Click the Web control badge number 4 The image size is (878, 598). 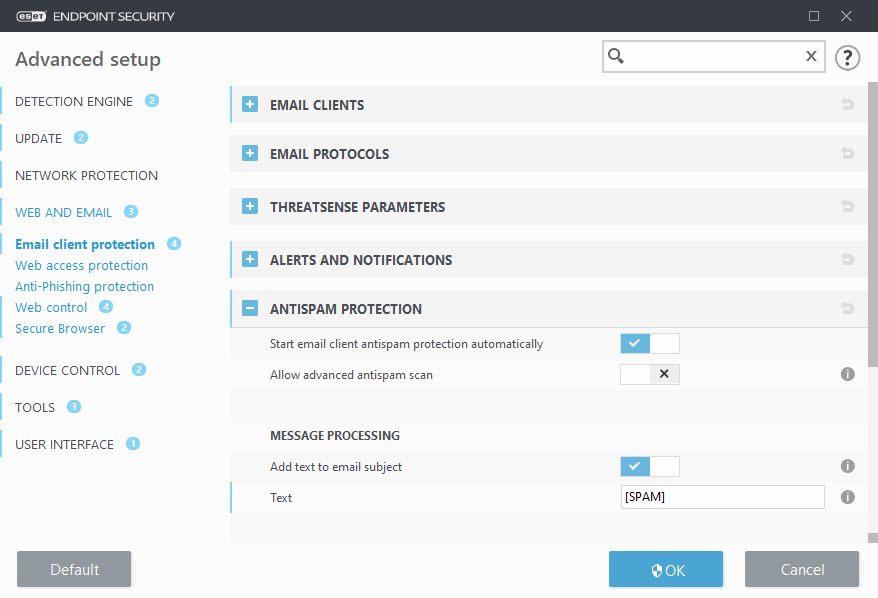(106, 307)
